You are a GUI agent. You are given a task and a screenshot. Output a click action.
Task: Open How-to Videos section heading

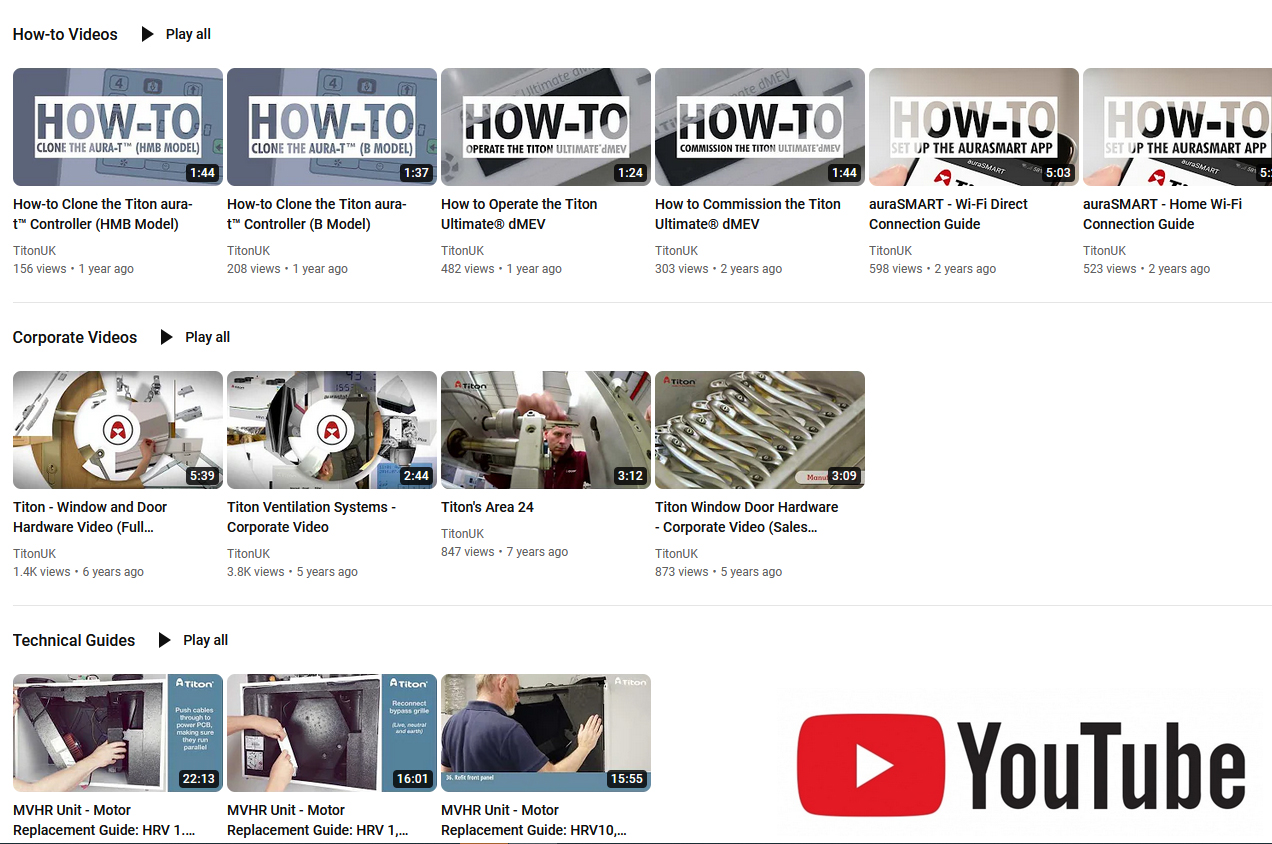tap(65, 34)
